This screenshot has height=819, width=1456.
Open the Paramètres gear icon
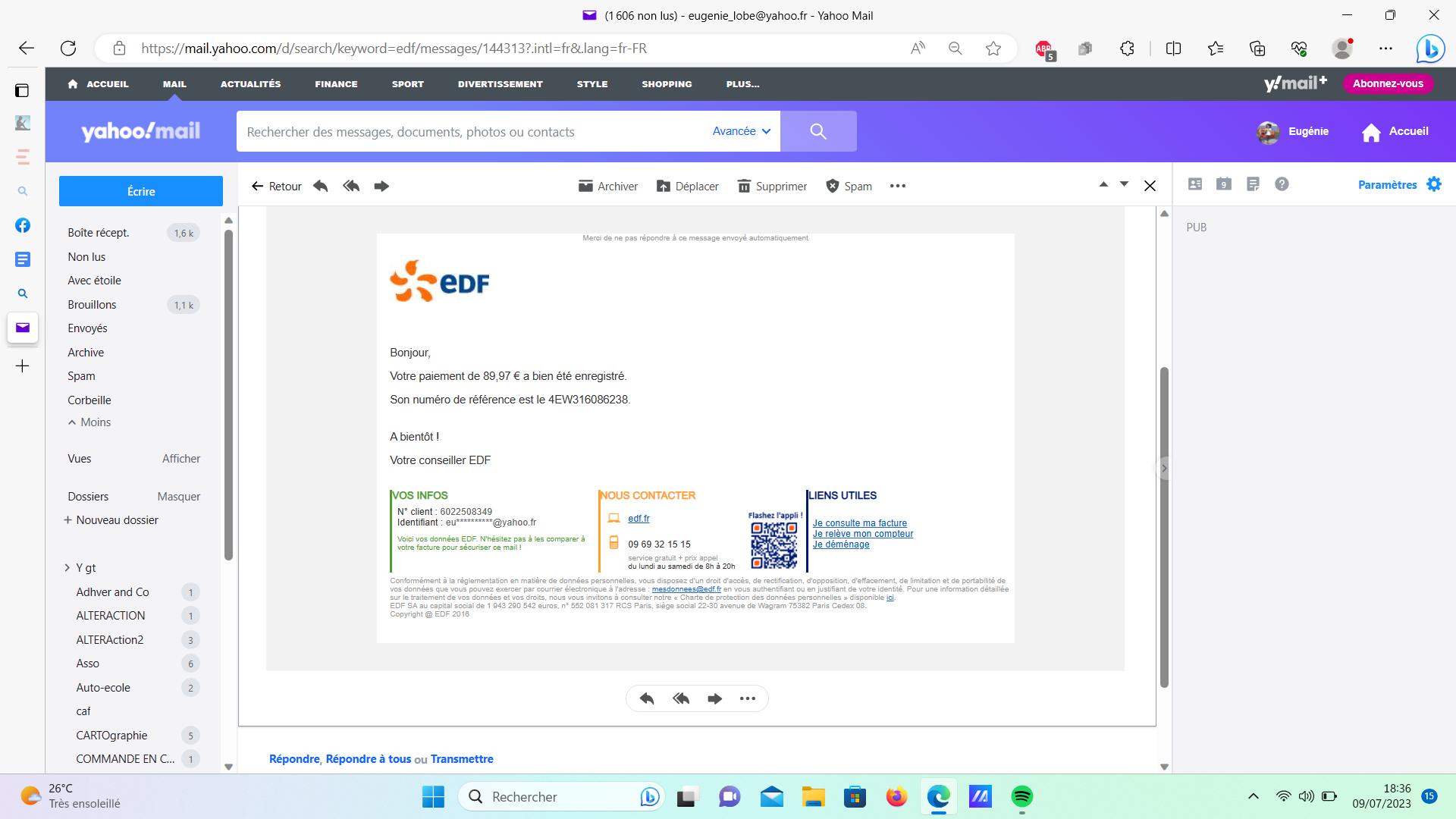tap(1433, 184)
